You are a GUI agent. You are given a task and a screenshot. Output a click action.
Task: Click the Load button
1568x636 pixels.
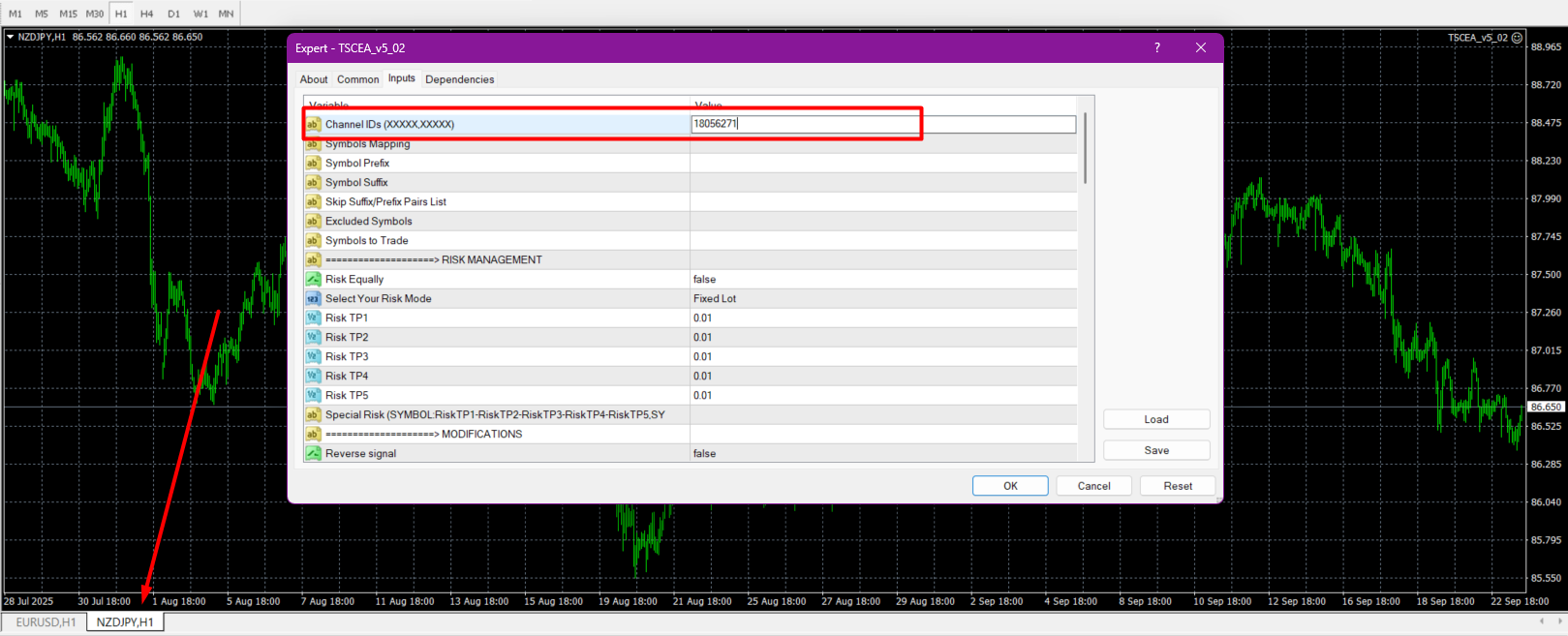point(1155,419)
